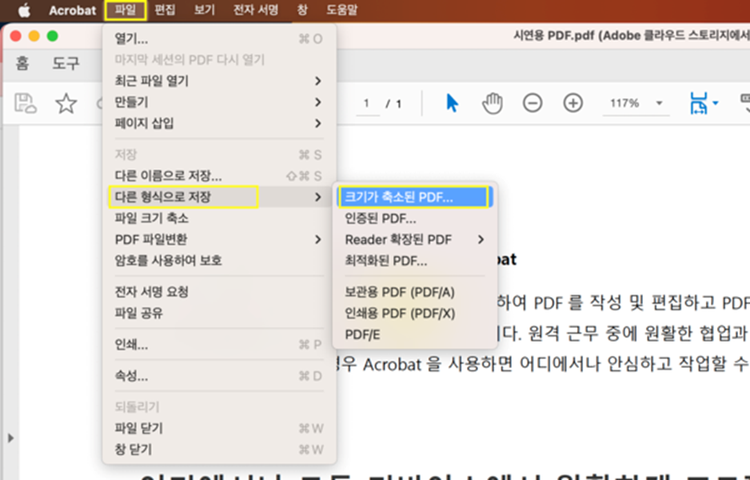
Task: Open the 최근 파일 열기 submenu
Action: coord(219,81)
